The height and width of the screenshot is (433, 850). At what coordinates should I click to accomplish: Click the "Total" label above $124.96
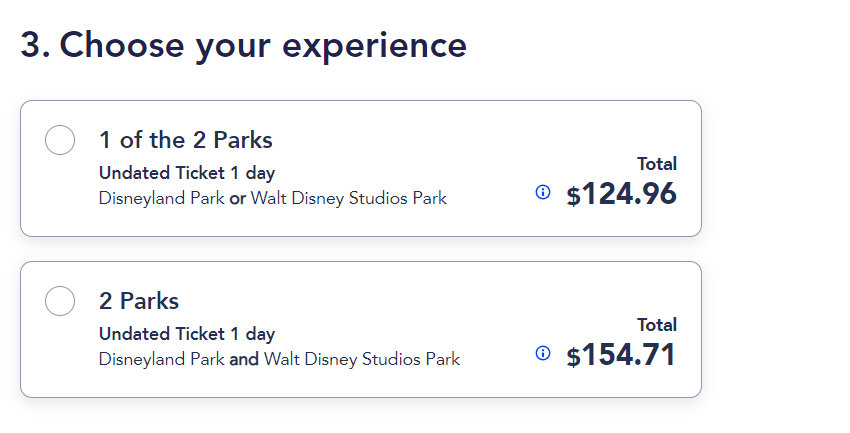coord(657,164)
